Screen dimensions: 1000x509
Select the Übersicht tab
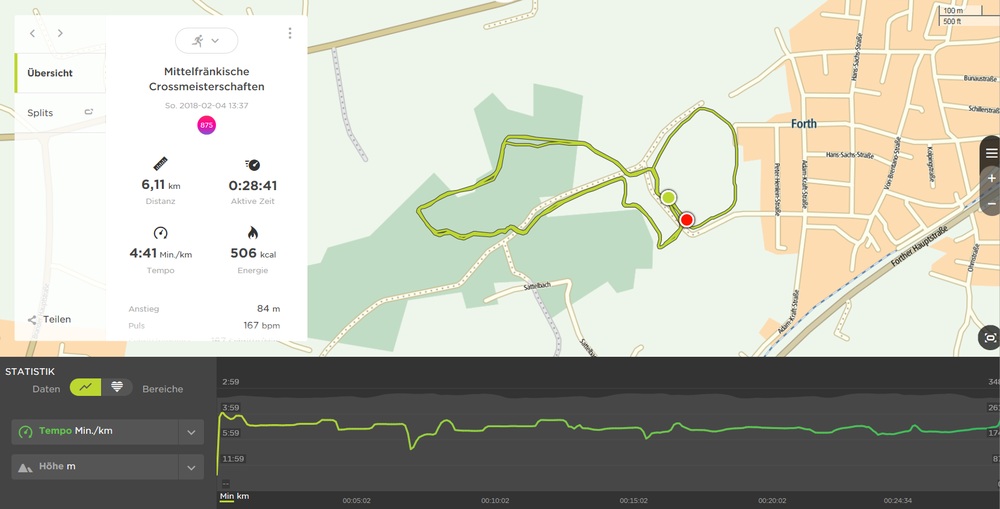pos(50,73)
